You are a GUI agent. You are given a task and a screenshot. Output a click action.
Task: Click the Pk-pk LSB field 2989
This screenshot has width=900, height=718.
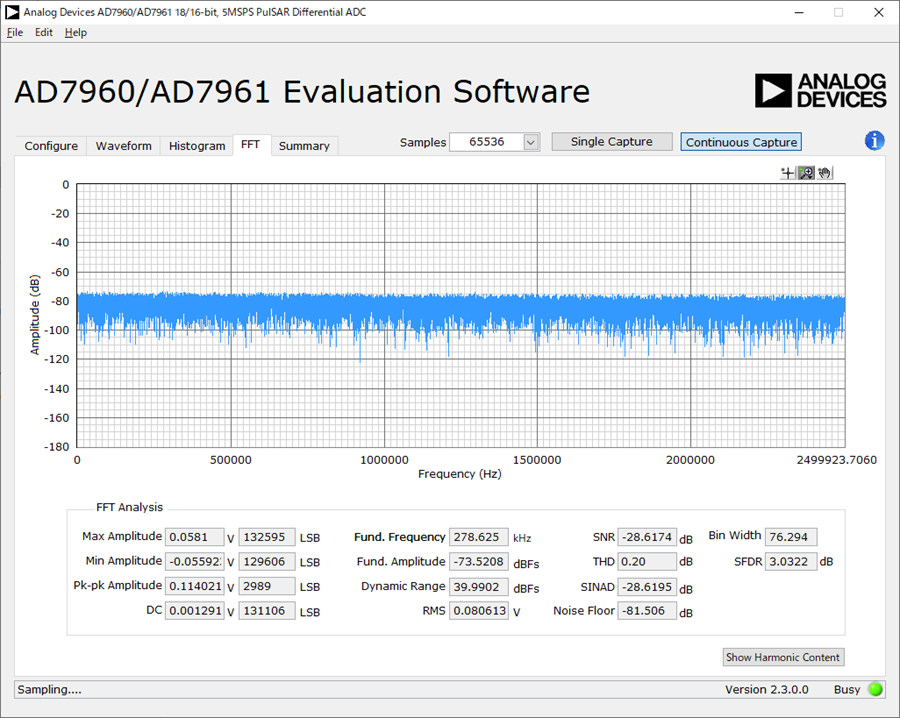tap(266, 586)
